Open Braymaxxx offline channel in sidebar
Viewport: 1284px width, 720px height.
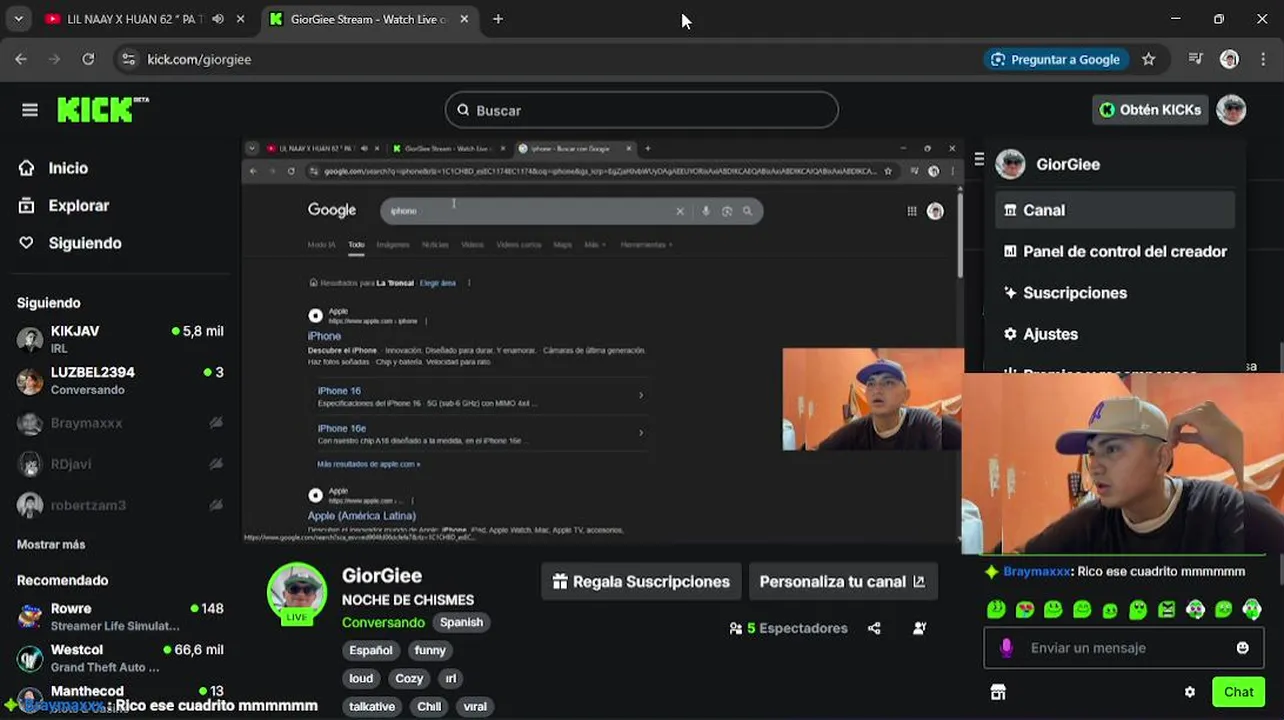(x=120, y=423)
